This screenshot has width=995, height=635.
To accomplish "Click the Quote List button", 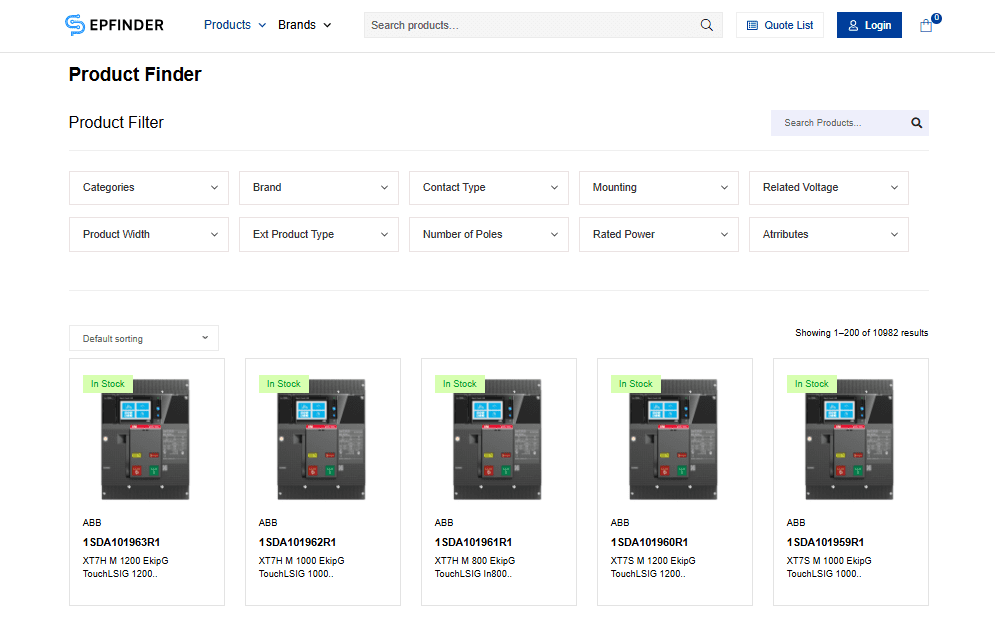I will pyautogui.click(x=779, y=25).
